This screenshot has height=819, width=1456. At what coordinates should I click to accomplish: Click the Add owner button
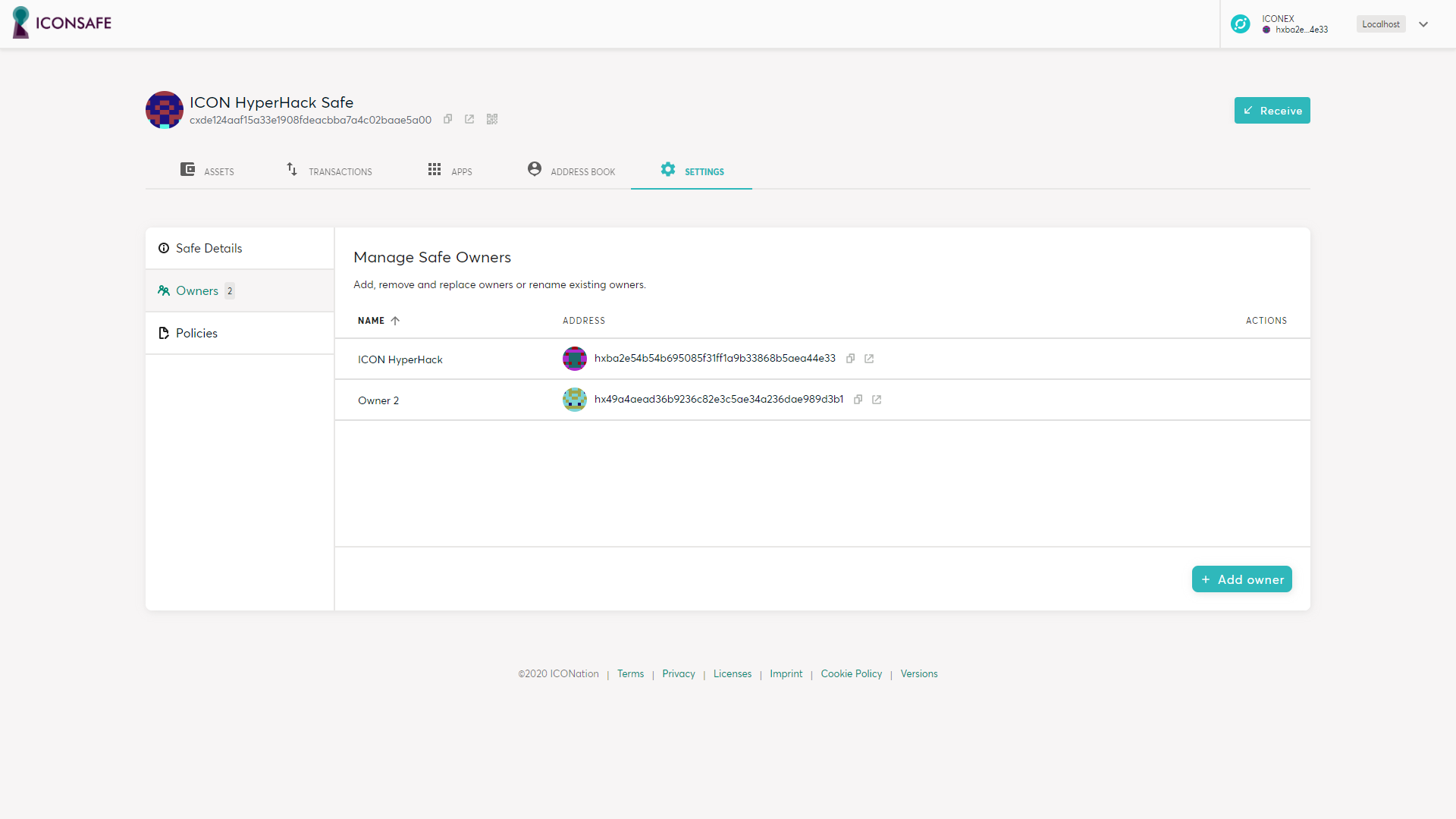coord(1241,579)
